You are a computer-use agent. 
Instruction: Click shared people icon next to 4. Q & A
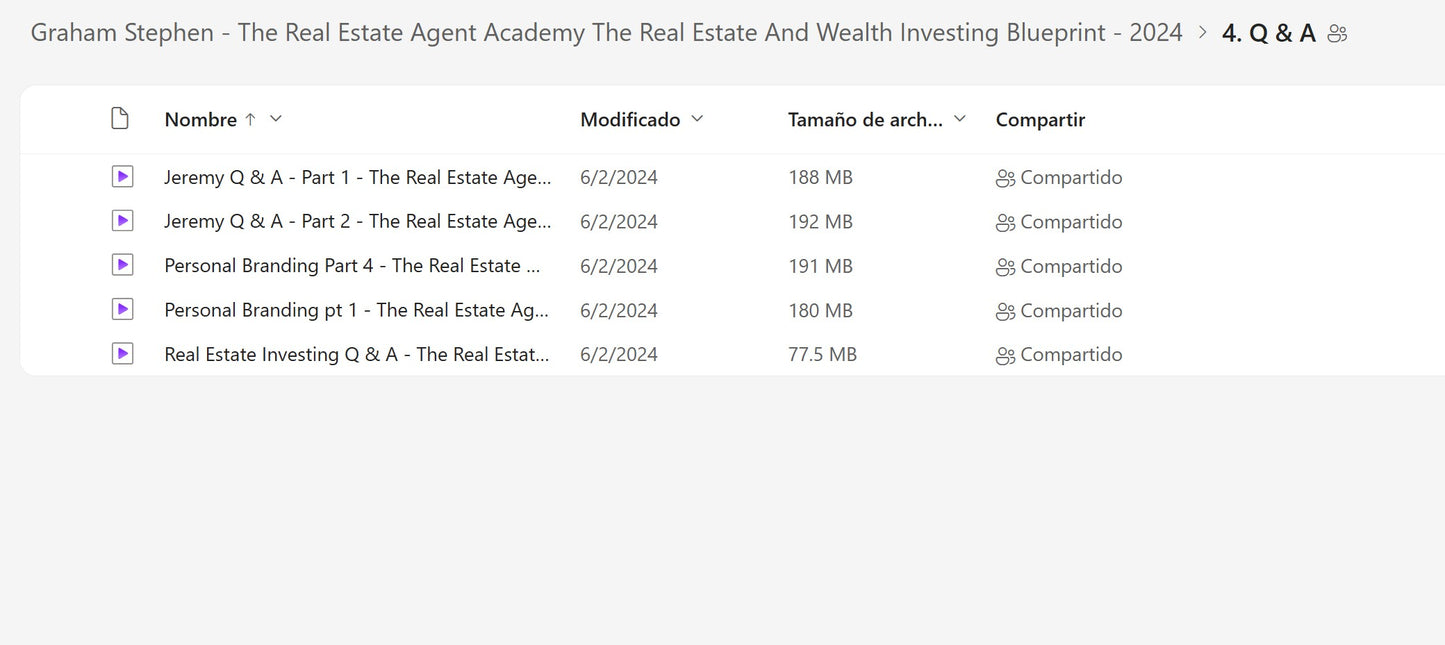point(1338,34)
